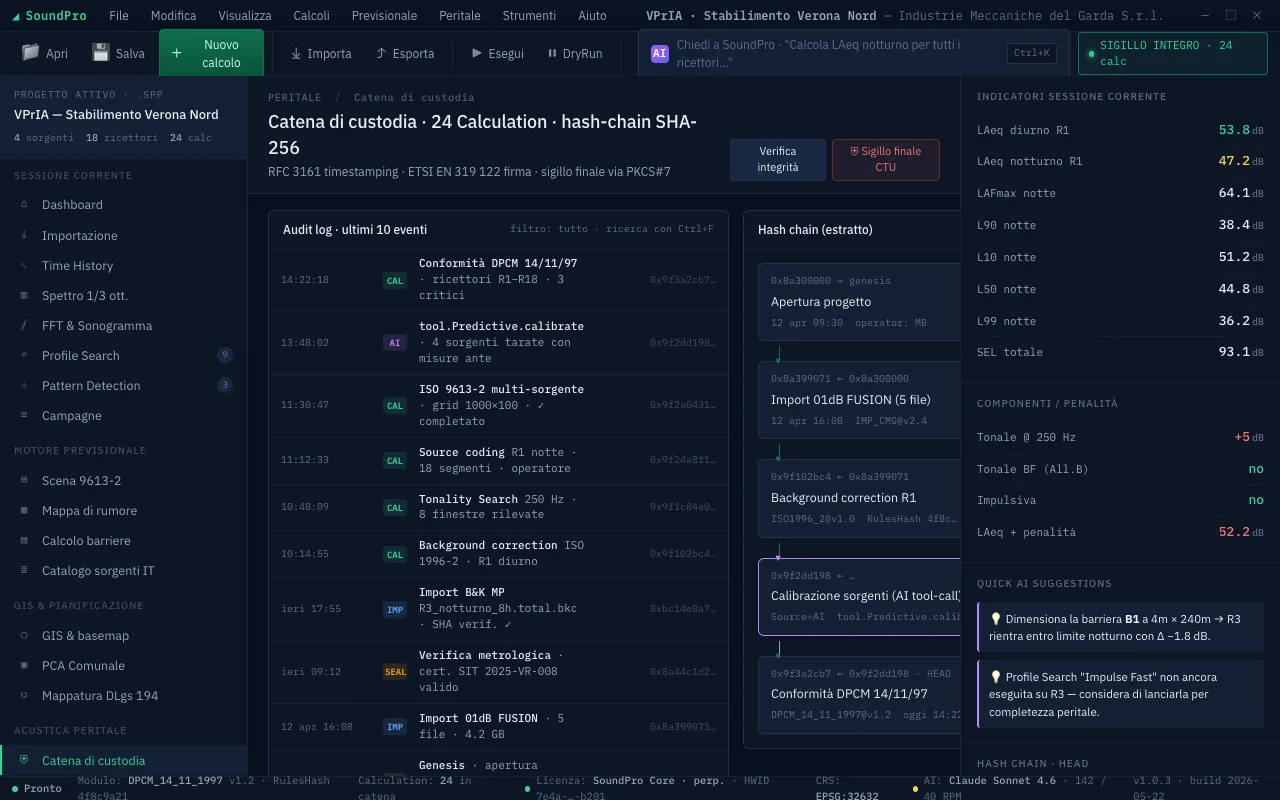Click the Catena di custodia shield icon
Screen dimensions: 1280x800
[24, 760]
